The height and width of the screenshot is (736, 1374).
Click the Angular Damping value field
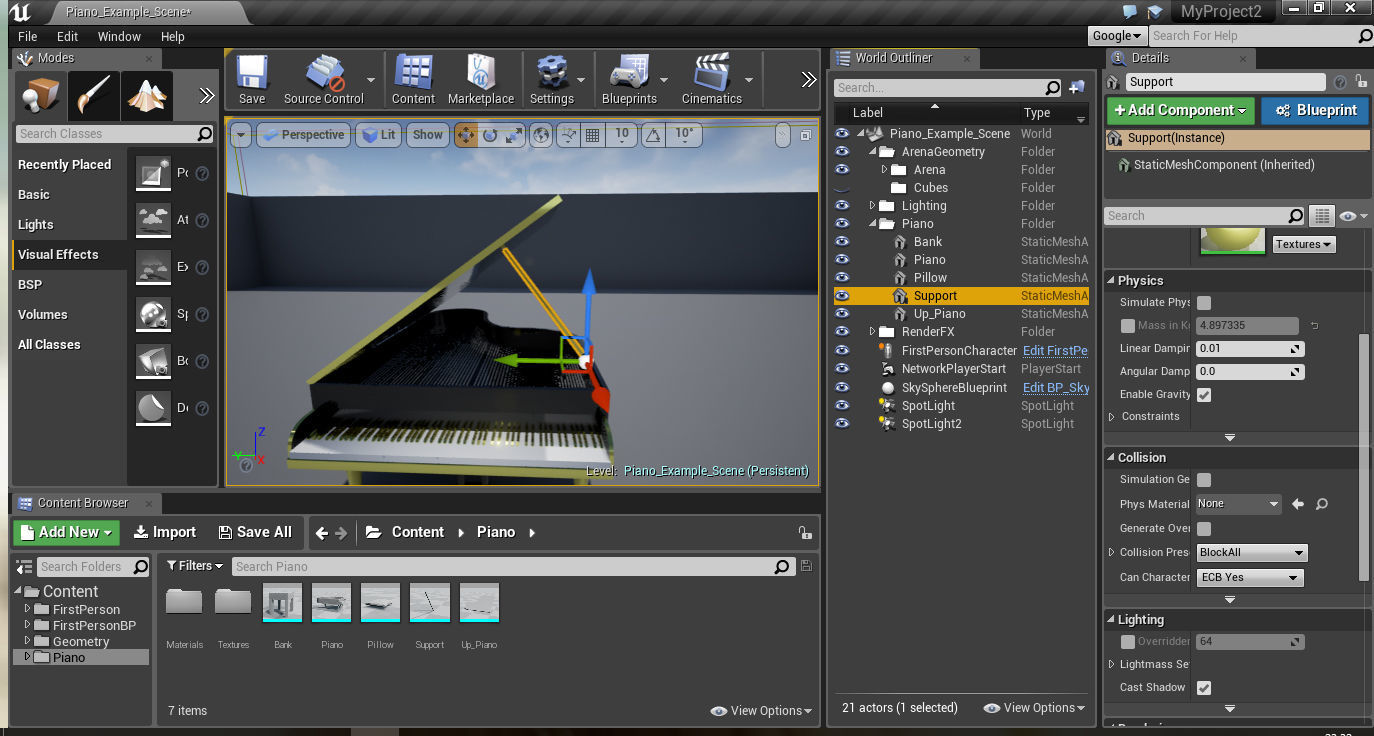(1251, 372)
